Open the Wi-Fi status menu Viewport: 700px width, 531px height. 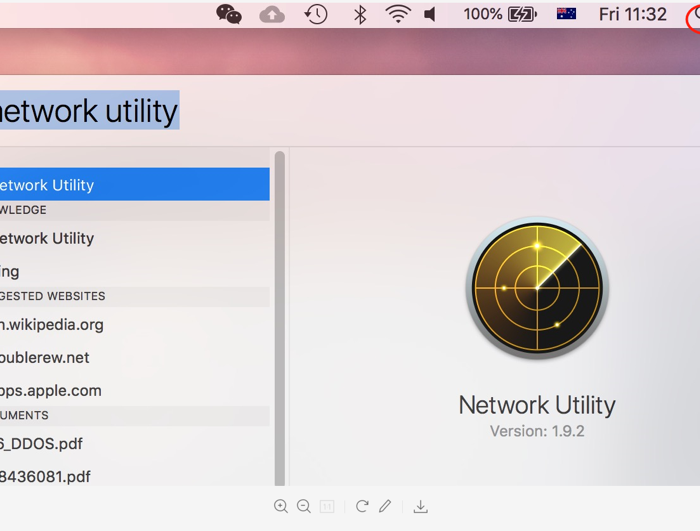(398, 15)
